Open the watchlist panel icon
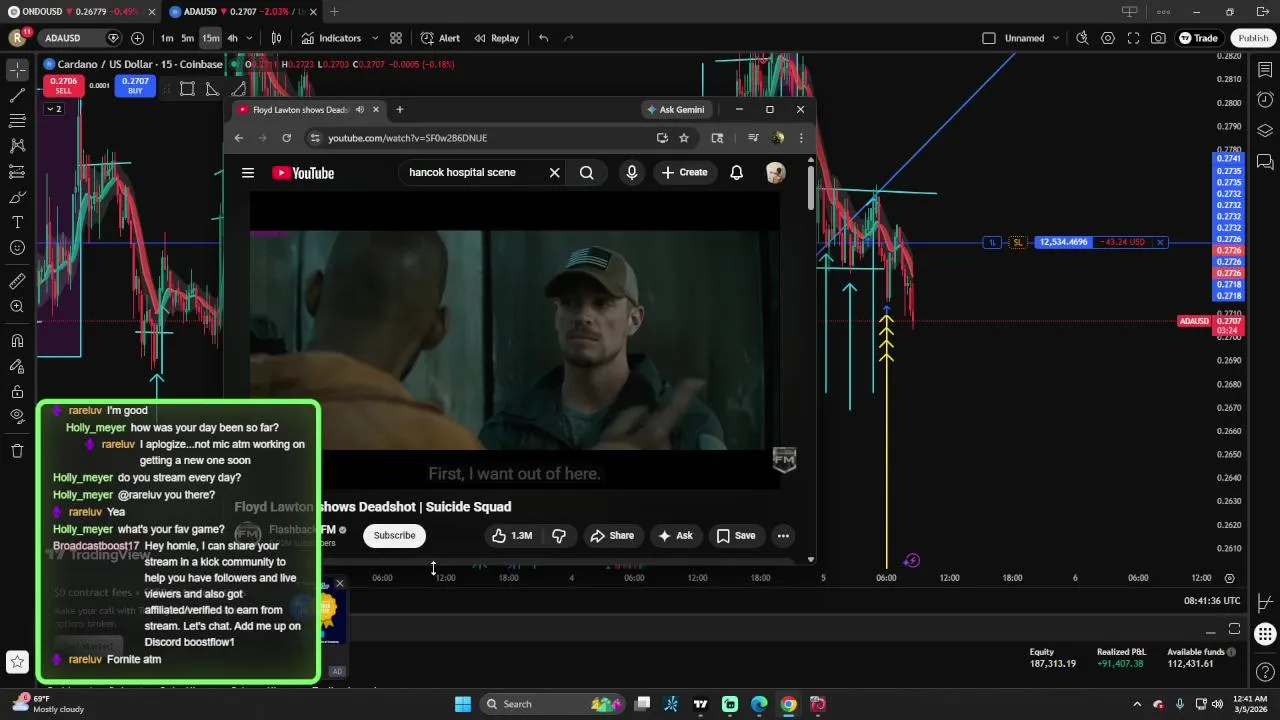This screenshot has height=720, width=1280. (1265, 70)
